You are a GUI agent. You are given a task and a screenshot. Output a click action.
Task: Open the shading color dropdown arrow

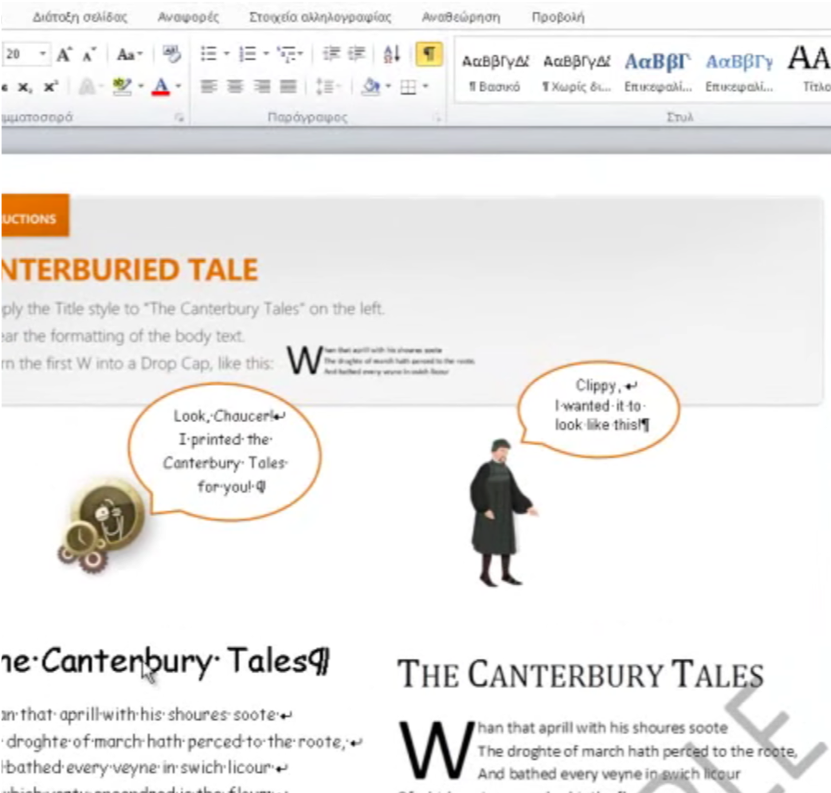pyautogui.click(x=388, y=86)
